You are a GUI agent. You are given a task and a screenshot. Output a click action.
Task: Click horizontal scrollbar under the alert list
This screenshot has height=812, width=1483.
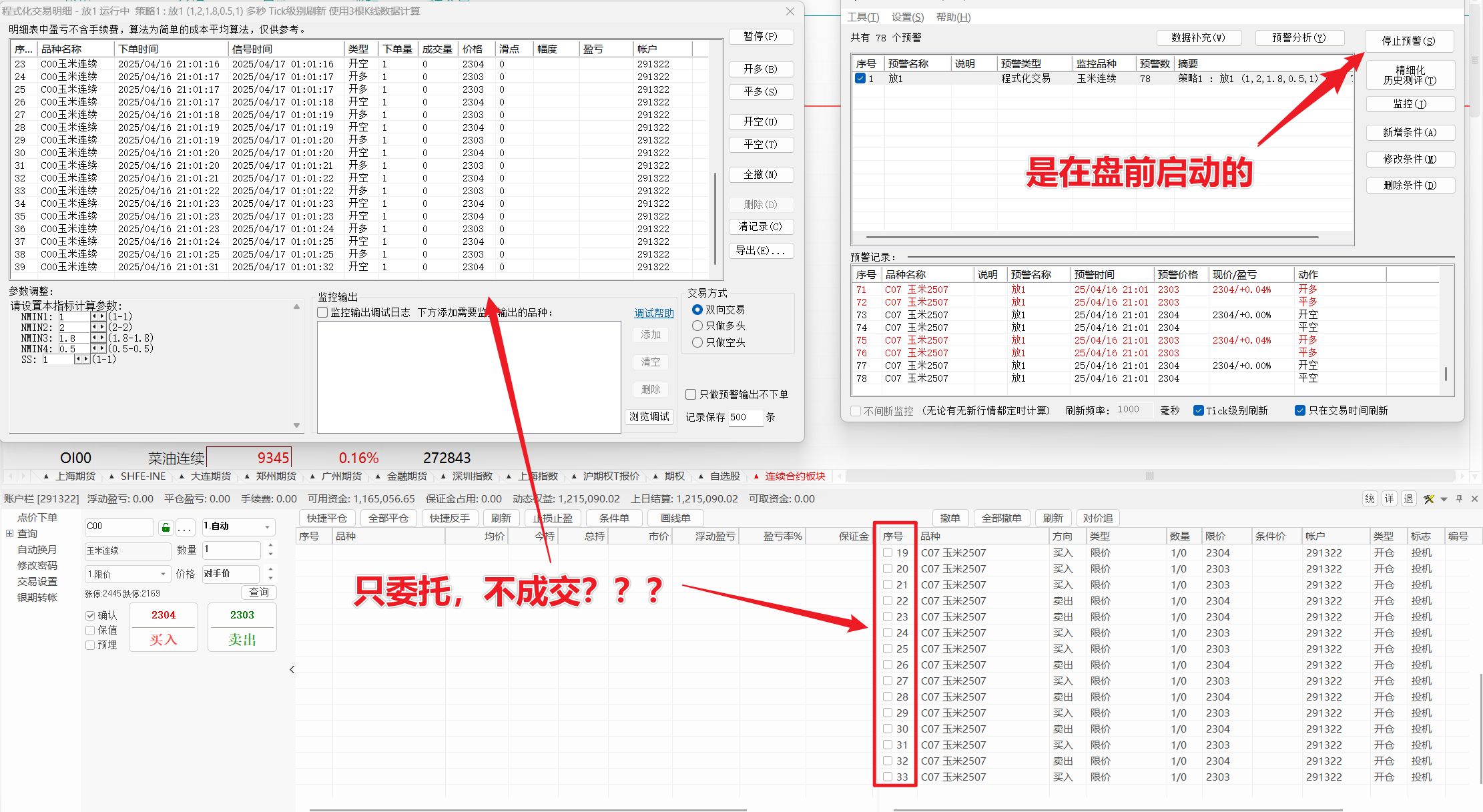[1092, 237]
